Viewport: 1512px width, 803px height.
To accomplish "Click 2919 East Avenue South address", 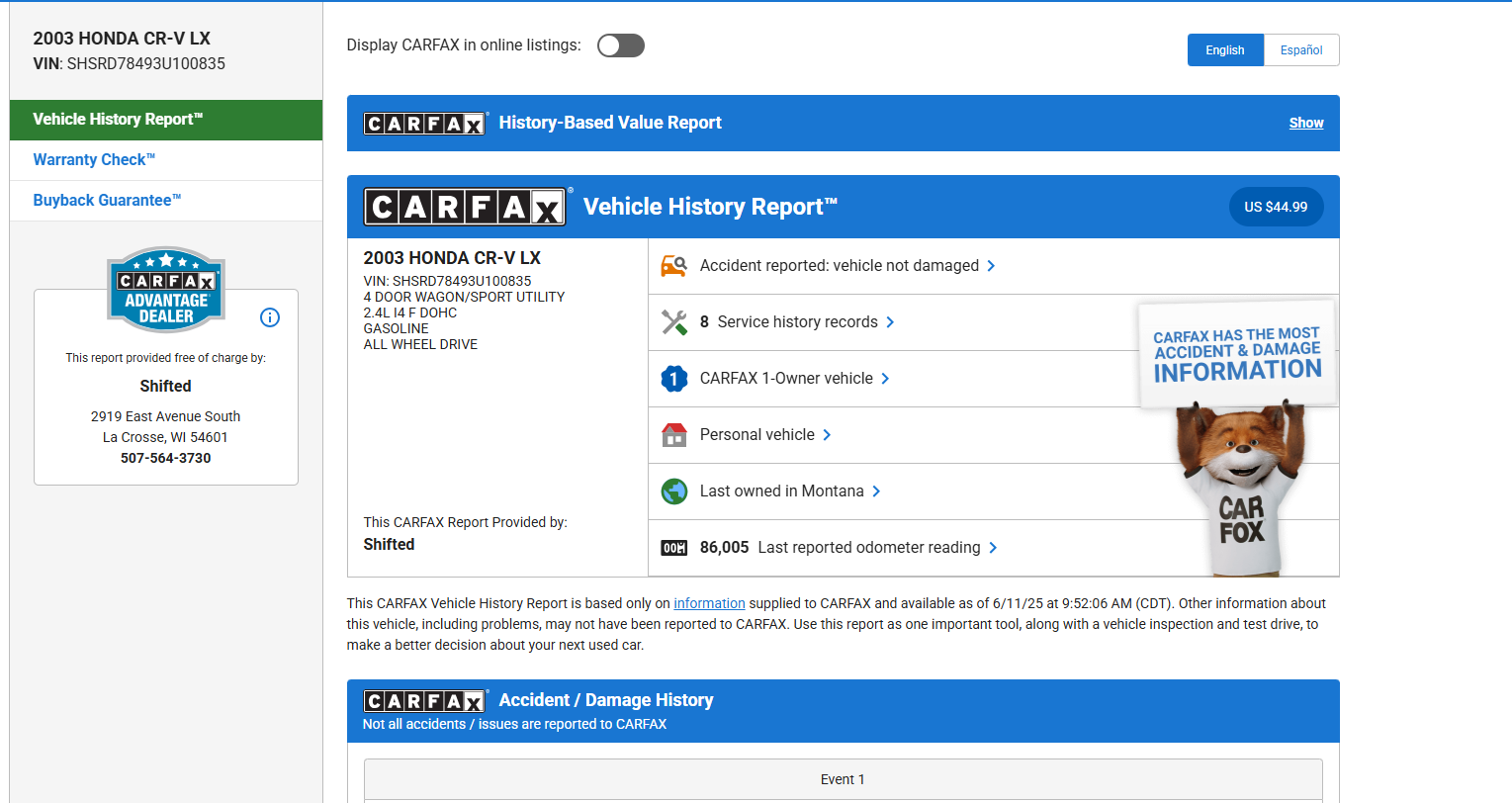I will [166, 417].
